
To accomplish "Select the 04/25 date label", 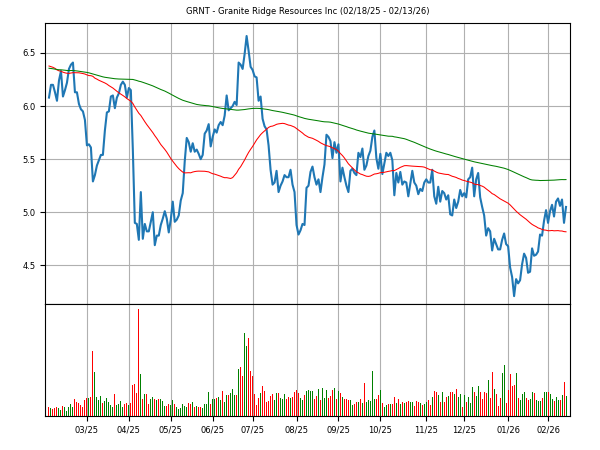I will (129, 429).
